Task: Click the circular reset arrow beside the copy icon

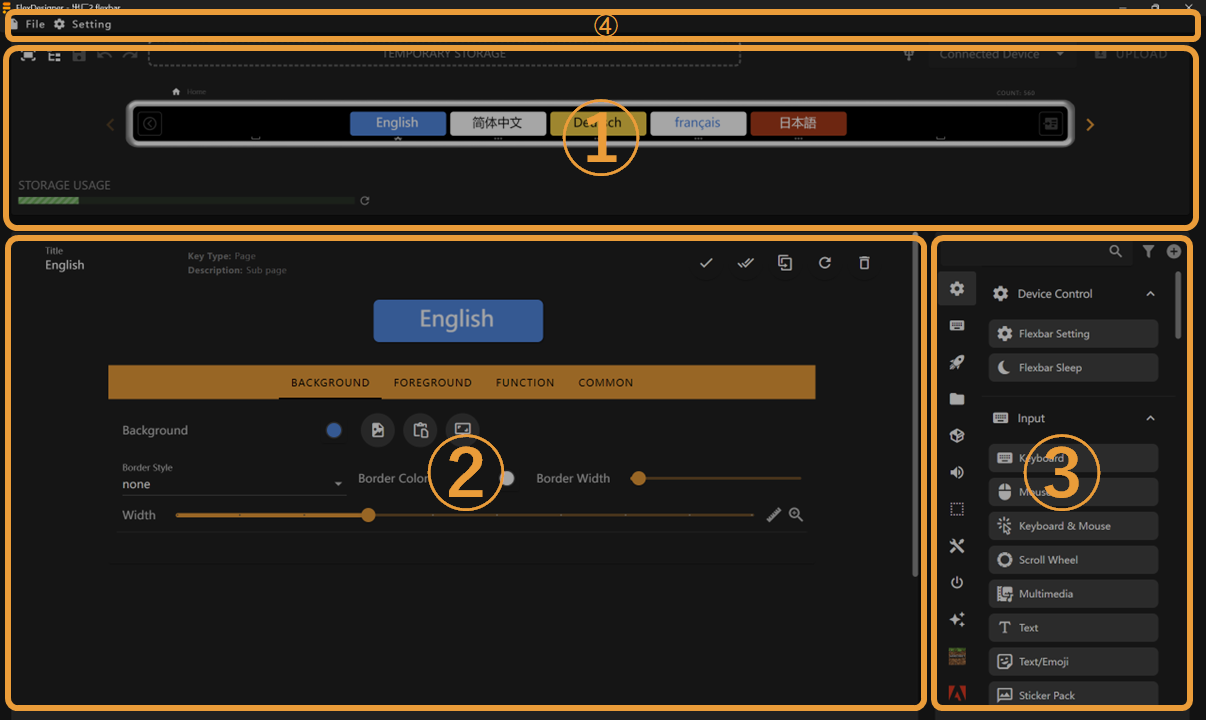Action: point(825,263)
